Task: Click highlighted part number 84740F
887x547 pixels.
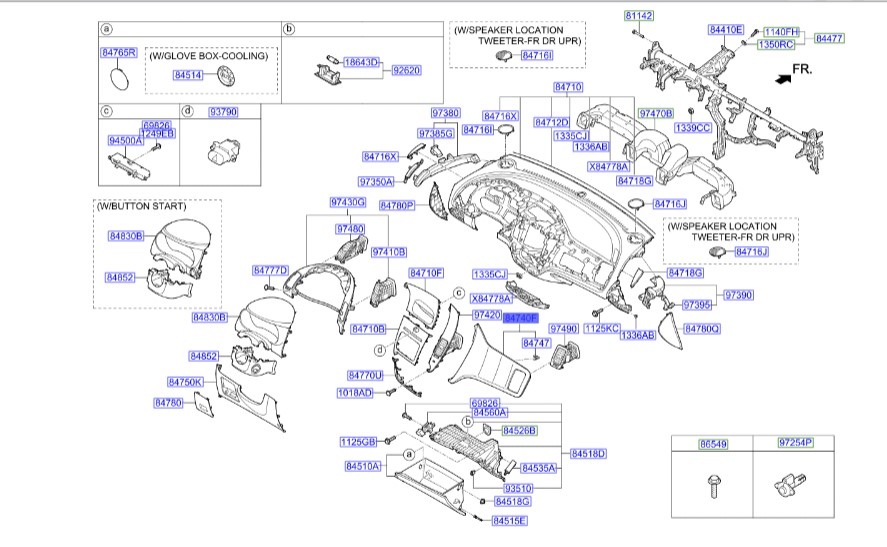Action: coord(520,319)
